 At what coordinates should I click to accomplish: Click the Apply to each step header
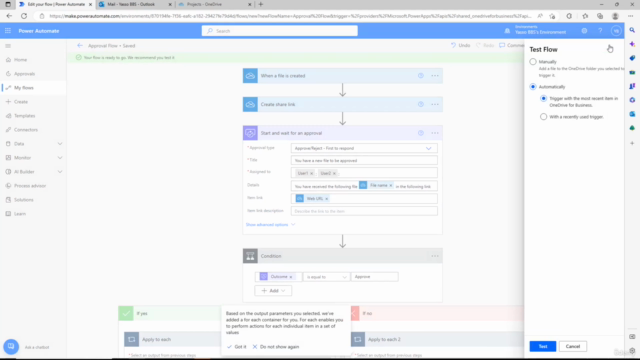[x=172, y=339]
